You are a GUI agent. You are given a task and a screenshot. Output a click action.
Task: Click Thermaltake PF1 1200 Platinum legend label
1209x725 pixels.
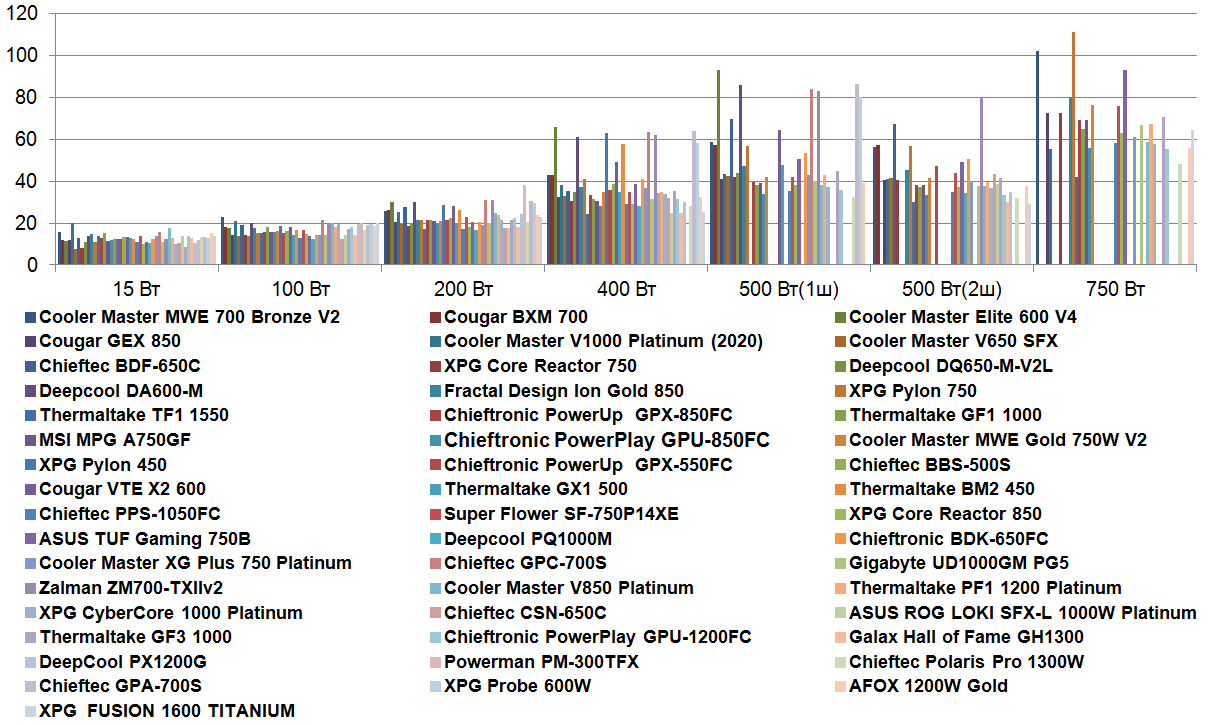tap(986, 588)
